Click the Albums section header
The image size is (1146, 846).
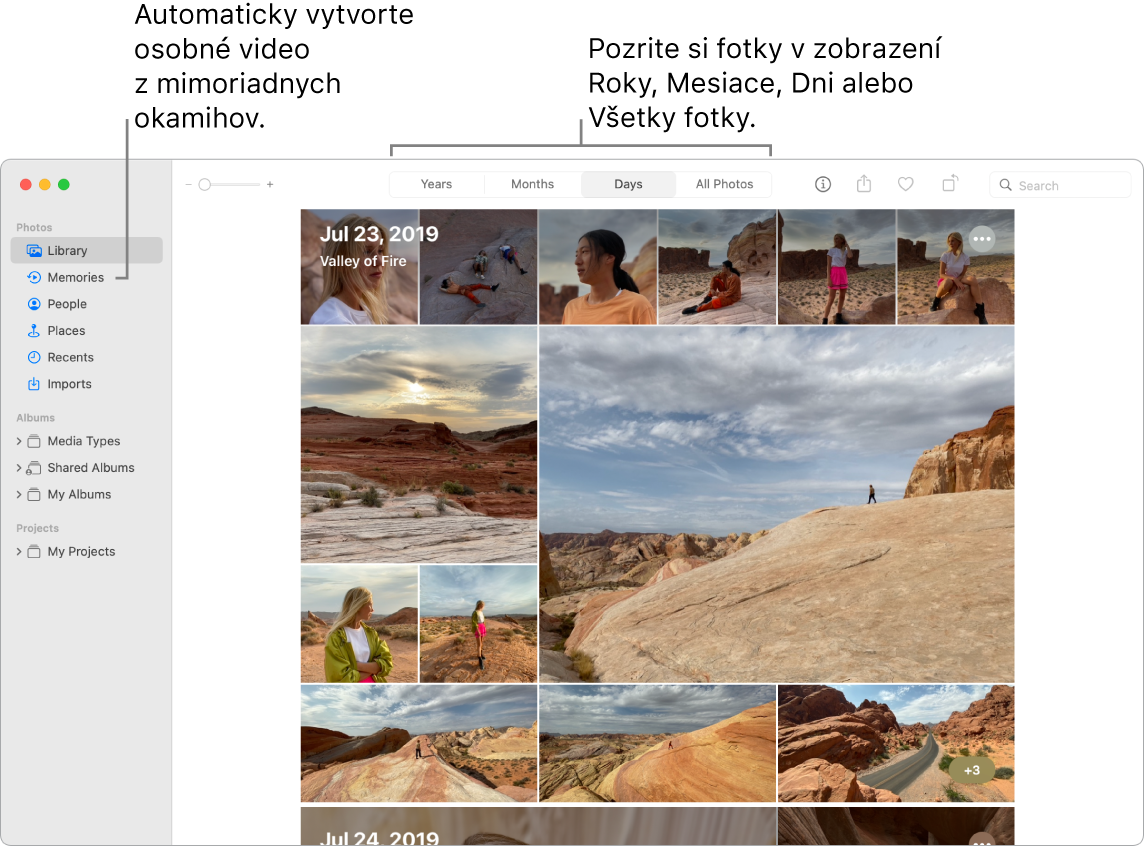(35, 418)
